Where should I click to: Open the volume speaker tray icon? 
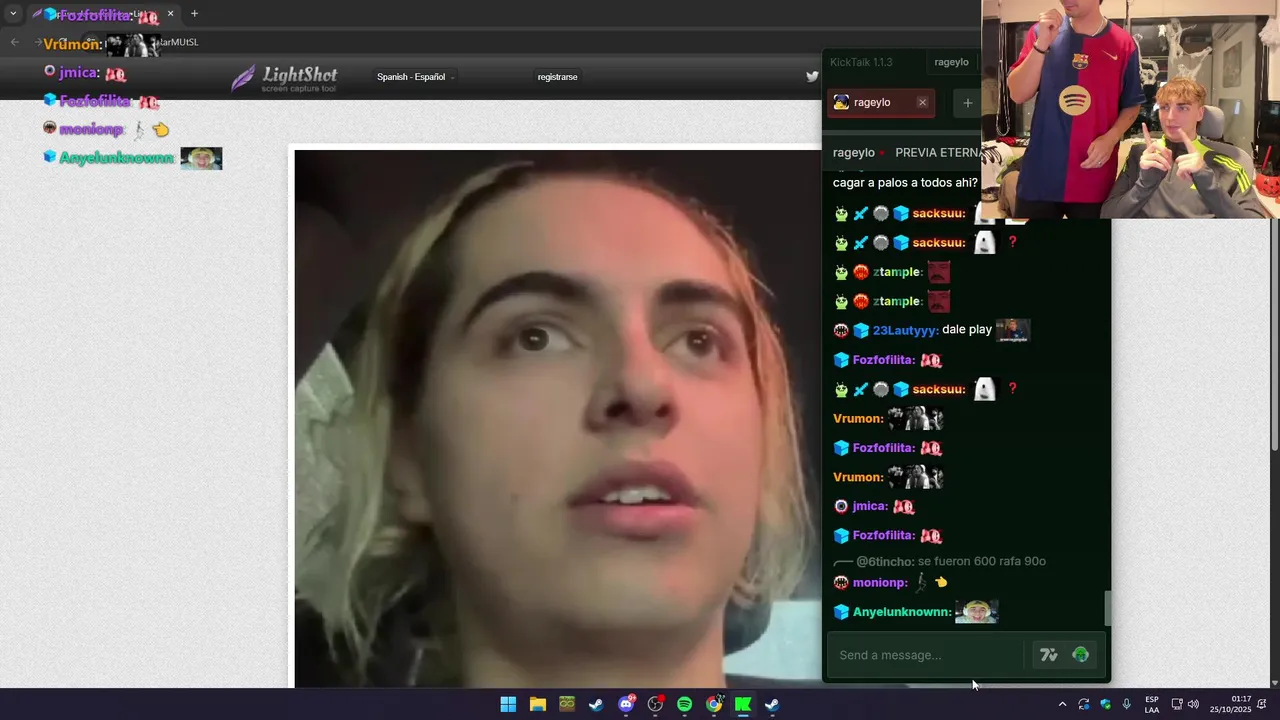pos(1193,704)
